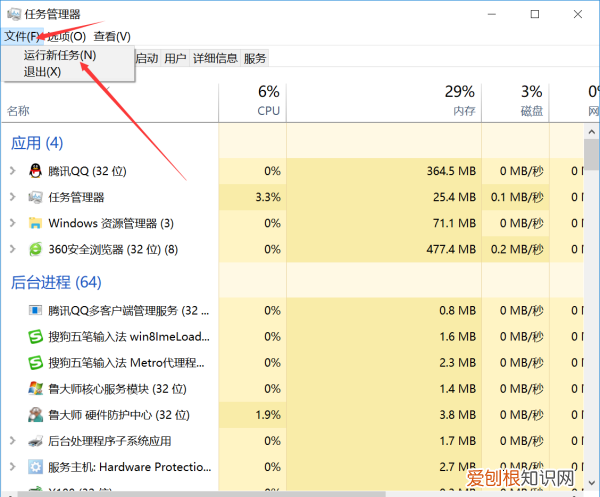This screenshot has height=497, width=600.
Task: Choose 运行新任务(N) from the File menu
Action: click(60, 55)
